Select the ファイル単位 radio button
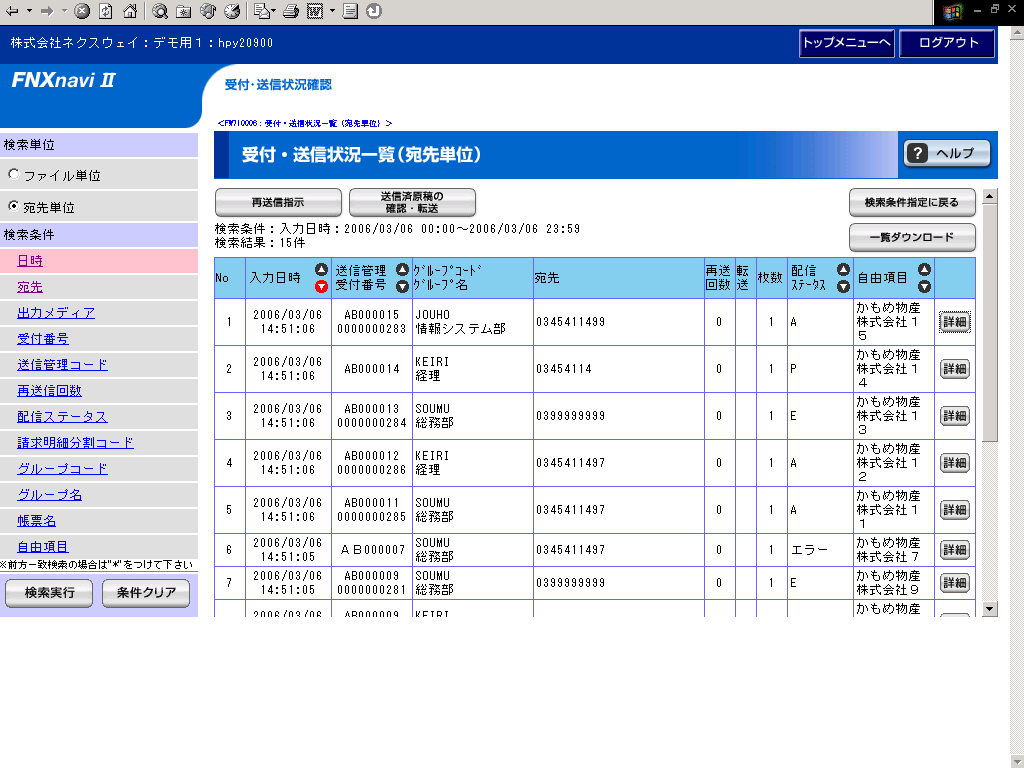 point(13,174)
